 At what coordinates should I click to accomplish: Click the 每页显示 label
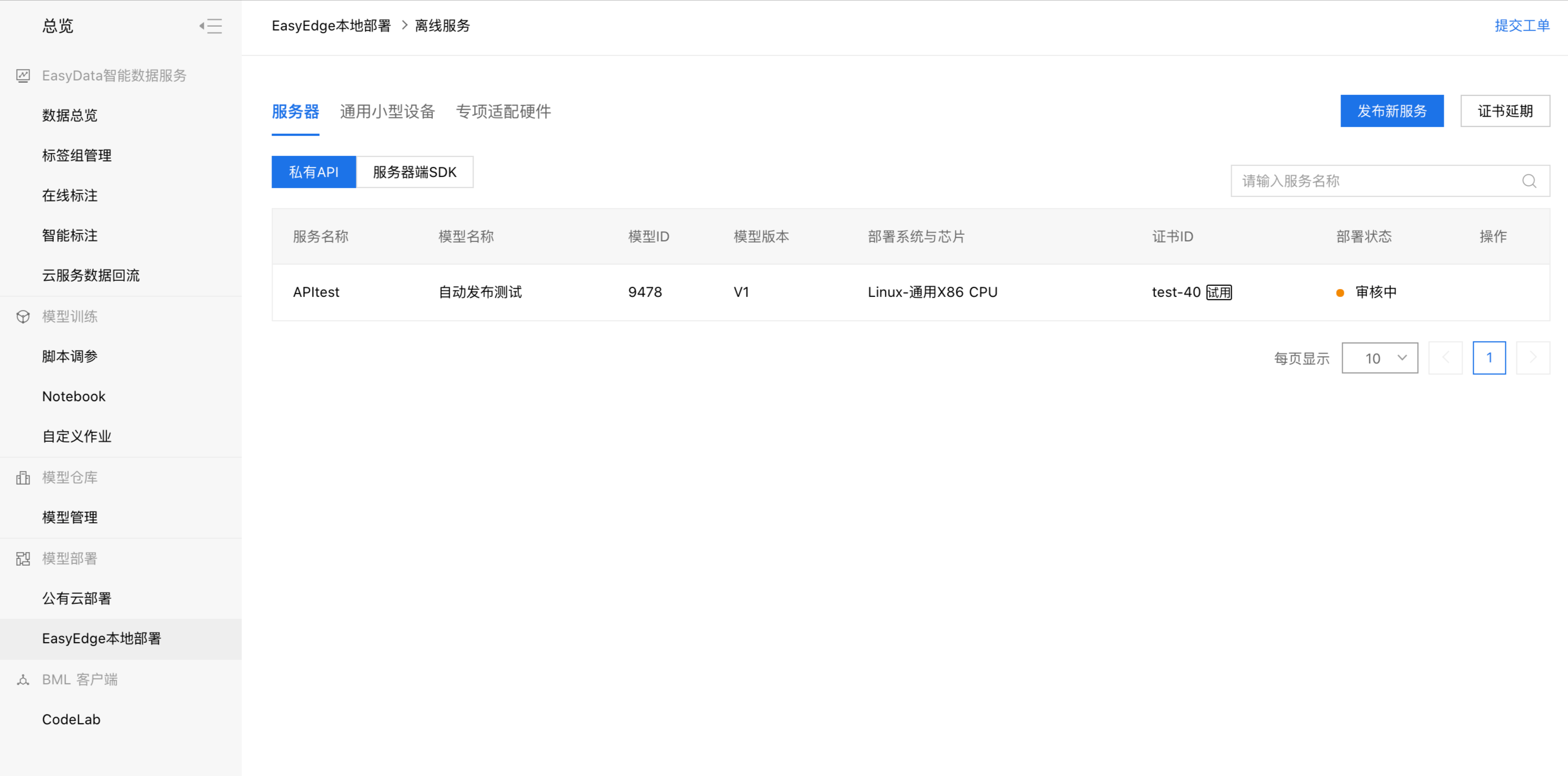(1302, 359)
